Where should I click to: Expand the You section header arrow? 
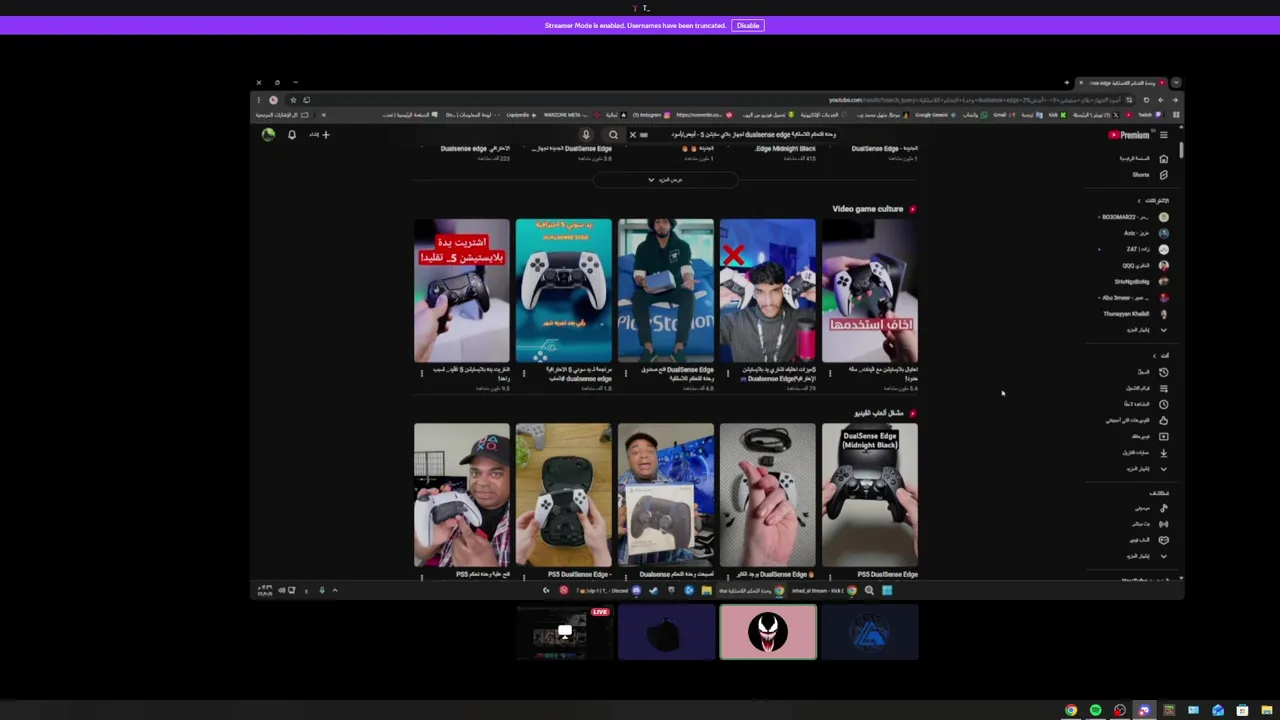coord(1154,355)
